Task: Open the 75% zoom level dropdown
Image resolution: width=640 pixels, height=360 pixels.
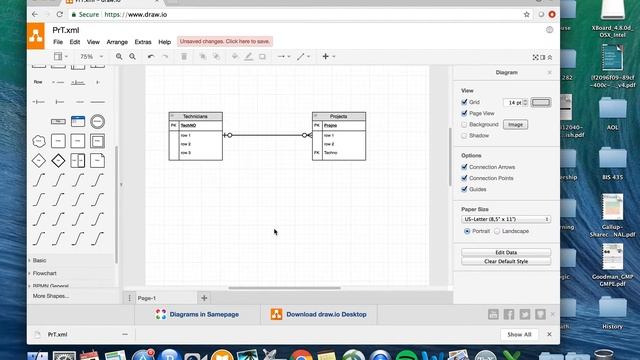Action: (91, 56)
